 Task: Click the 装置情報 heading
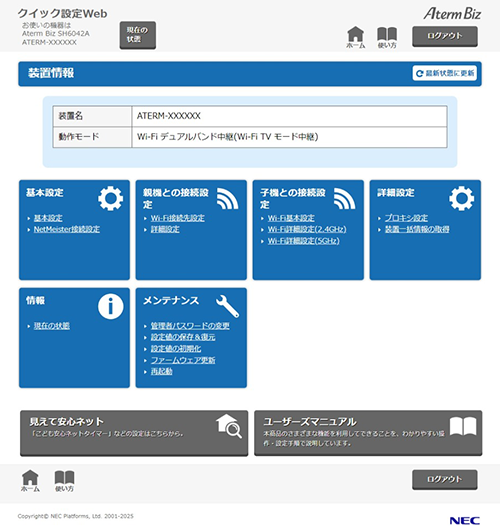[51, 73]
